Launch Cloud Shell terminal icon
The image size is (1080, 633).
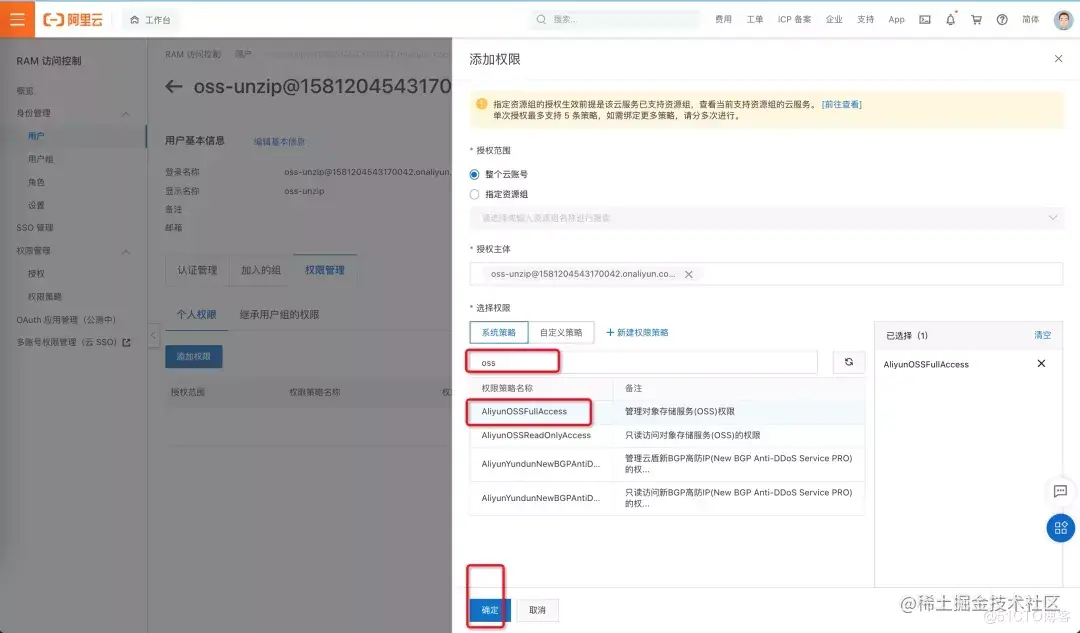[x=925, y=19]
